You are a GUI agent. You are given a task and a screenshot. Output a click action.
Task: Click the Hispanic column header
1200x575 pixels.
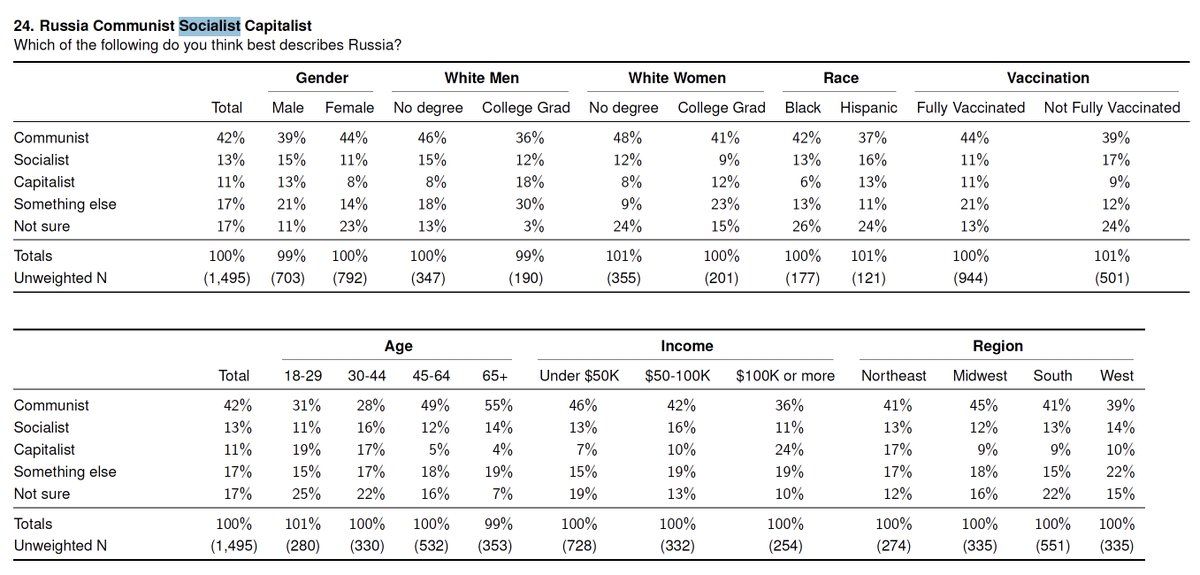pyautogui.click(x=868, y=108)
